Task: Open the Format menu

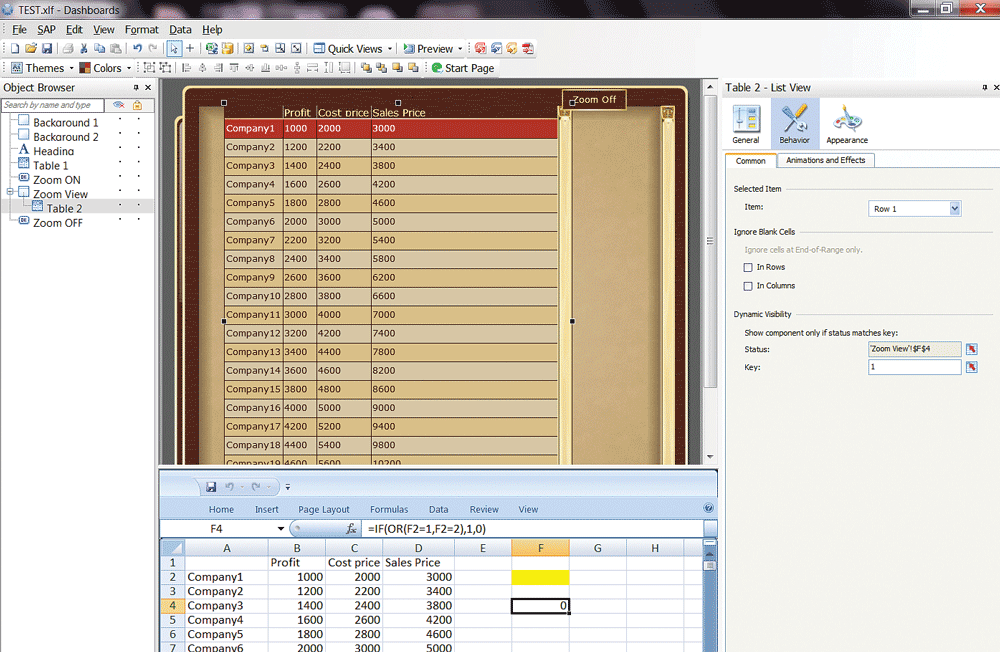Action: coord(141,30)
